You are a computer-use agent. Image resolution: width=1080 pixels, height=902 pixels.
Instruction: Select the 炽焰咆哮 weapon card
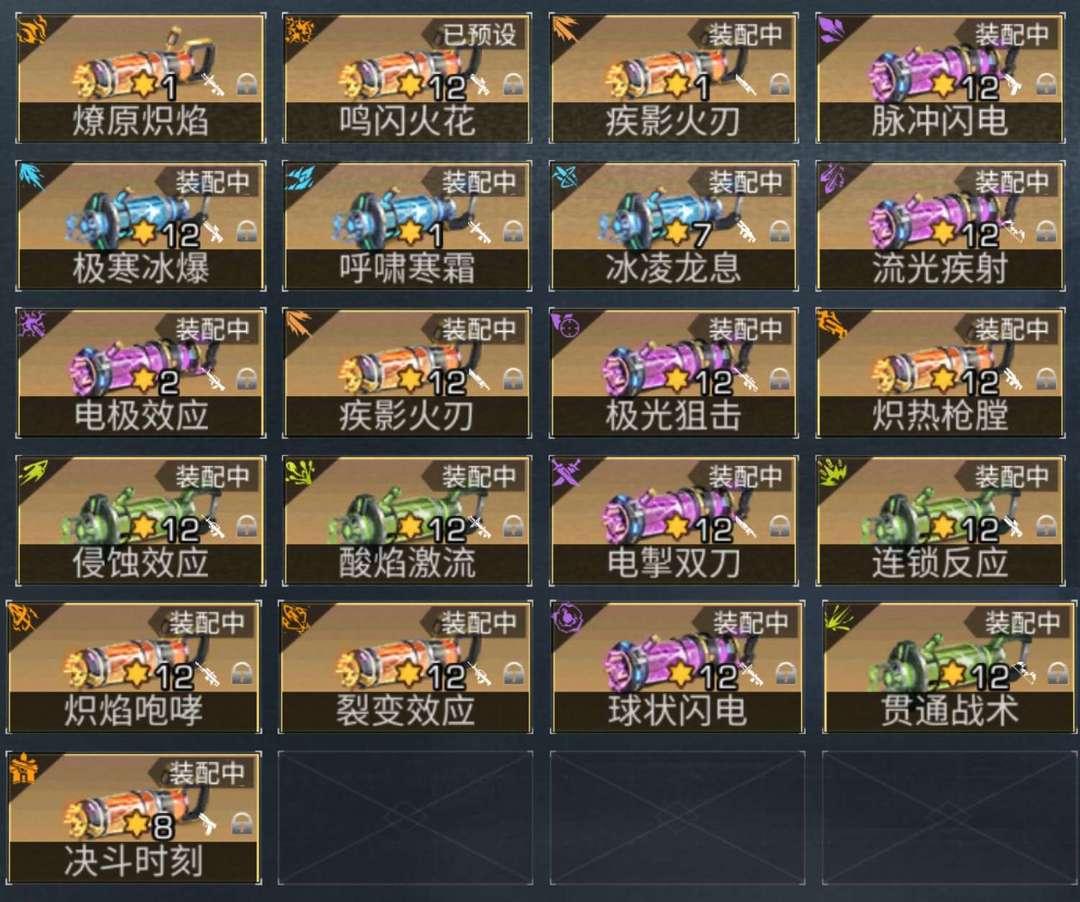[134, 667]
